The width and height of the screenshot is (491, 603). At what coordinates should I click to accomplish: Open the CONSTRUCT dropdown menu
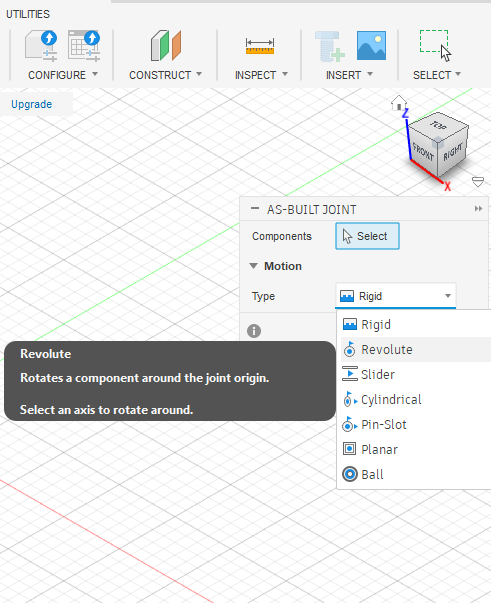pyautogui.click(x=165, y=75)
